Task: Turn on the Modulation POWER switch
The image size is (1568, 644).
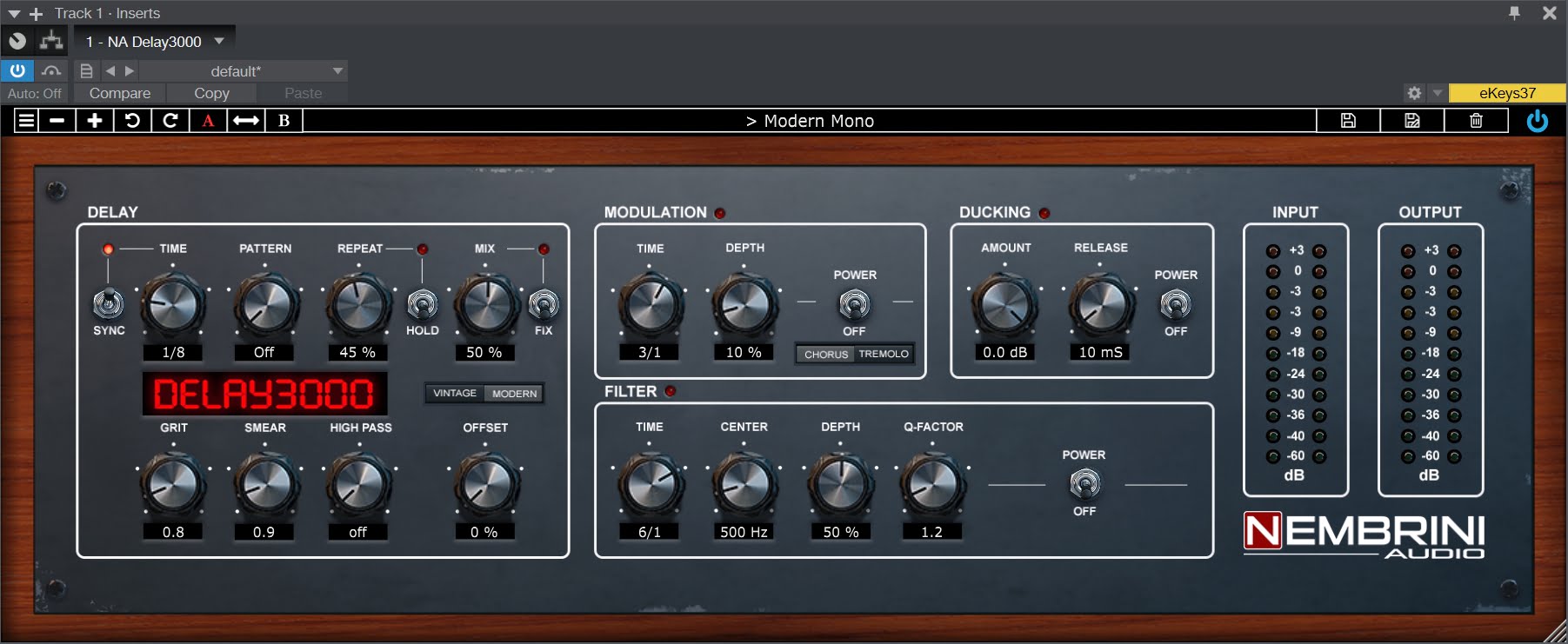Action: point(854,305)
